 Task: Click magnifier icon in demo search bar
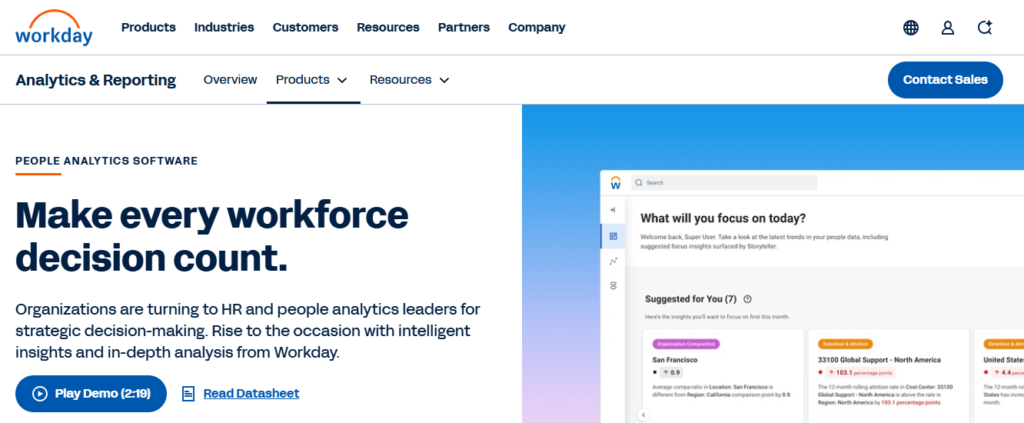click(x=639, y=183)
